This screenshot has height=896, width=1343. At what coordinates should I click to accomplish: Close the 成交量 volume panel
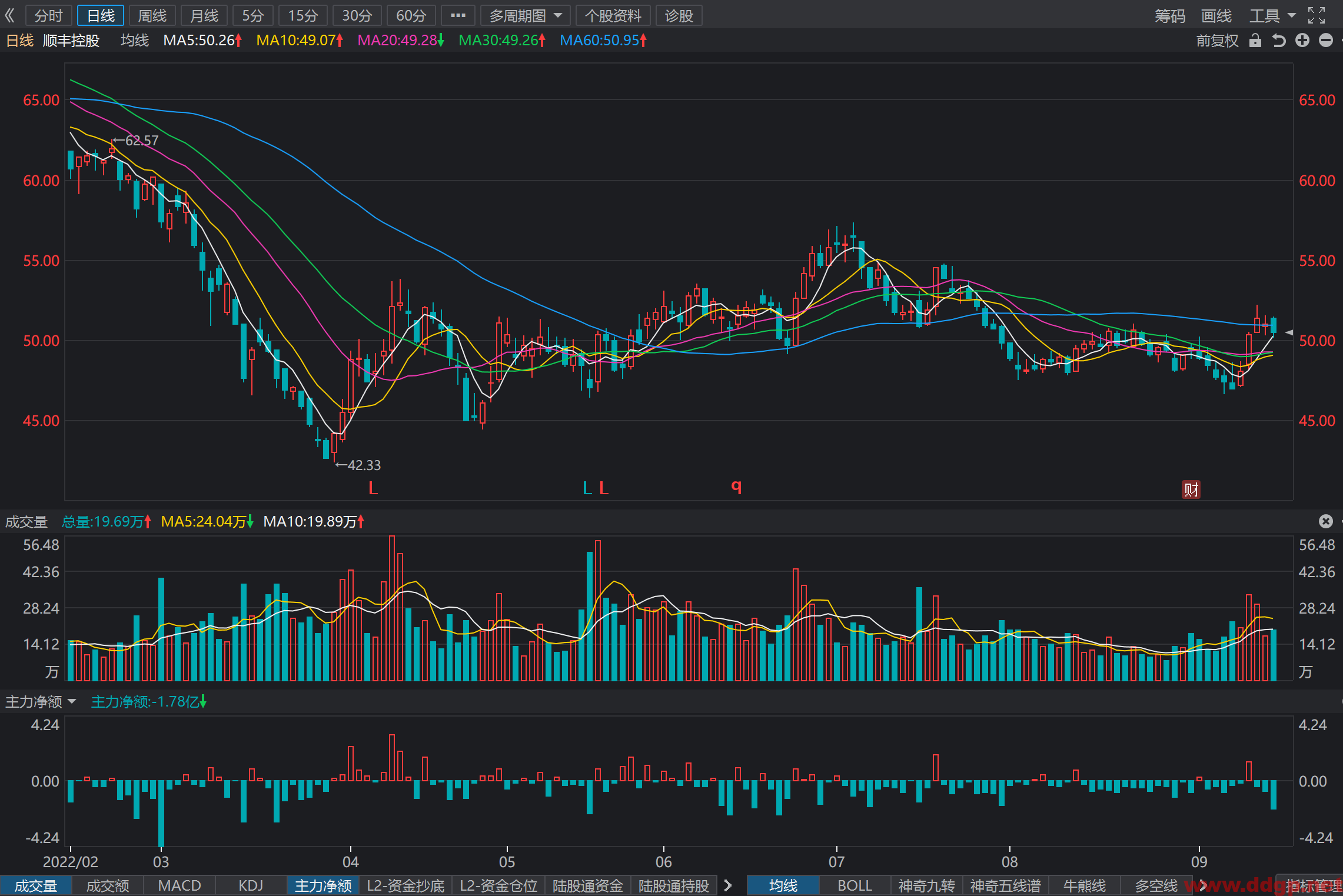pos(1326,521)
